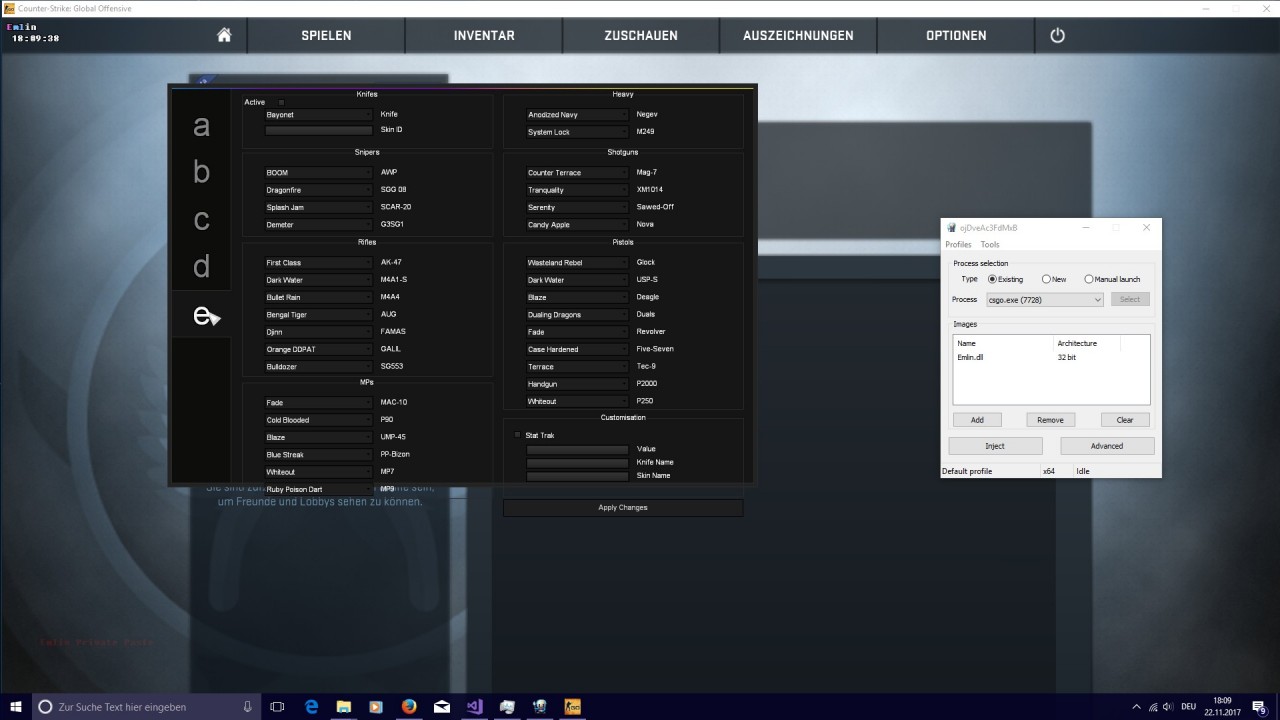The width and height of the screenshot is (1280, 720).
Task: Go to the CS:GO home screen icon
Action: tap(224, 35)
